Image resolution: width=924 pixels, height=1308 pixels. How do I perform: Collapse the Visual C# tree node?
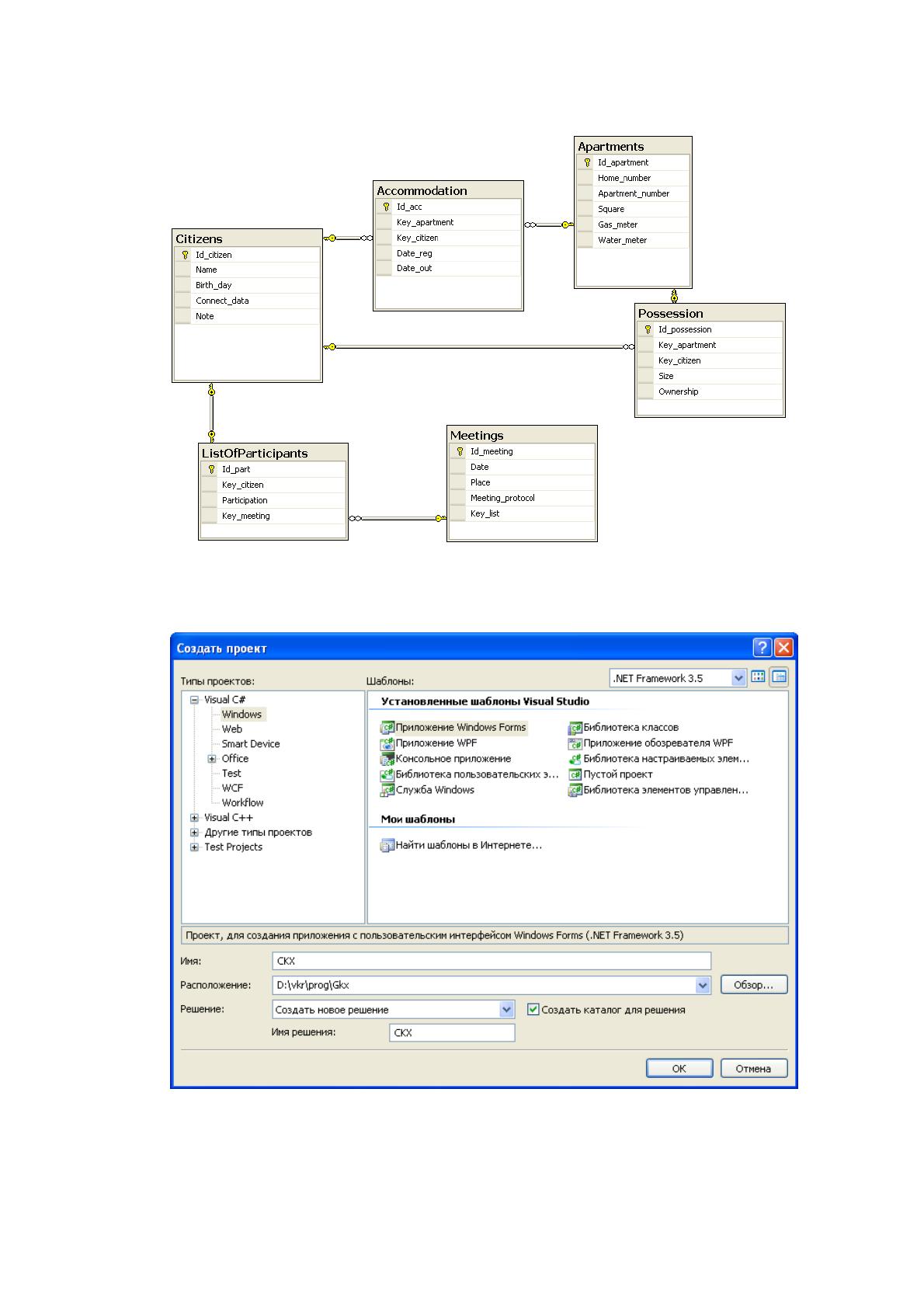(195, 700)
